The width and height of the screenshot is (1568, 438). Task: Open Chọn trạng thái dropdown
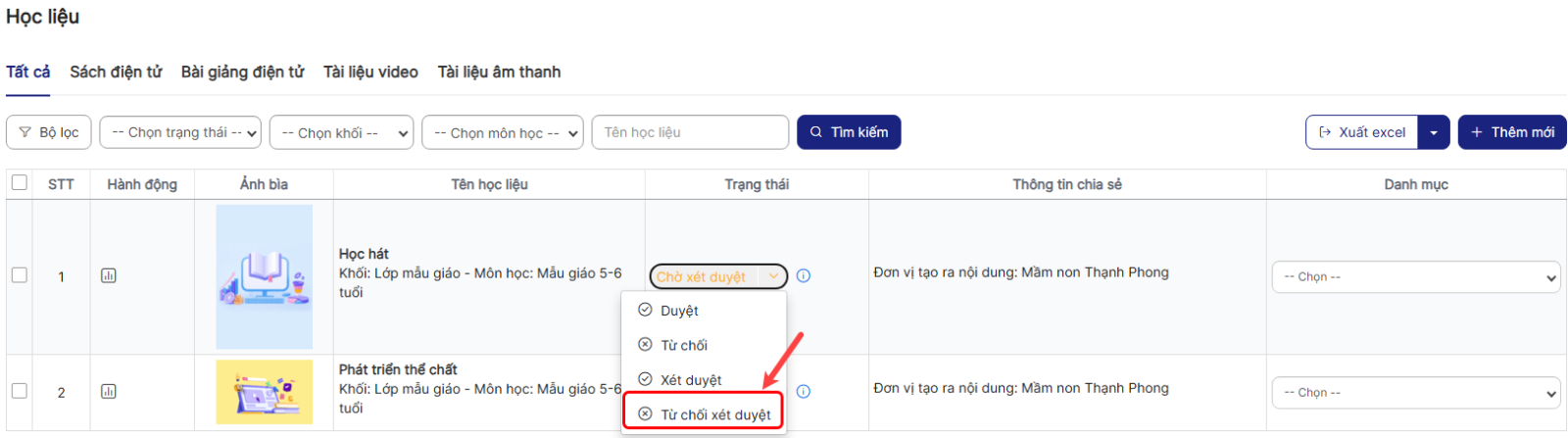[x=180, y=132]
